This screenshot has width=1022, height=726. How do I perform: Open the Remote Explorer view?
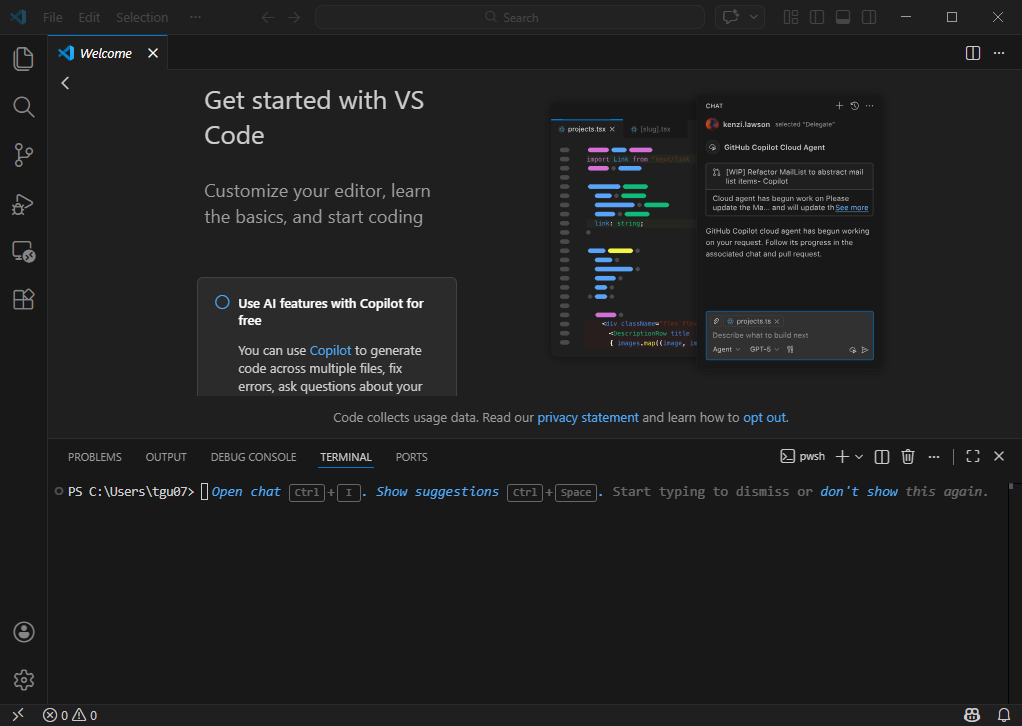pos(23,252)
